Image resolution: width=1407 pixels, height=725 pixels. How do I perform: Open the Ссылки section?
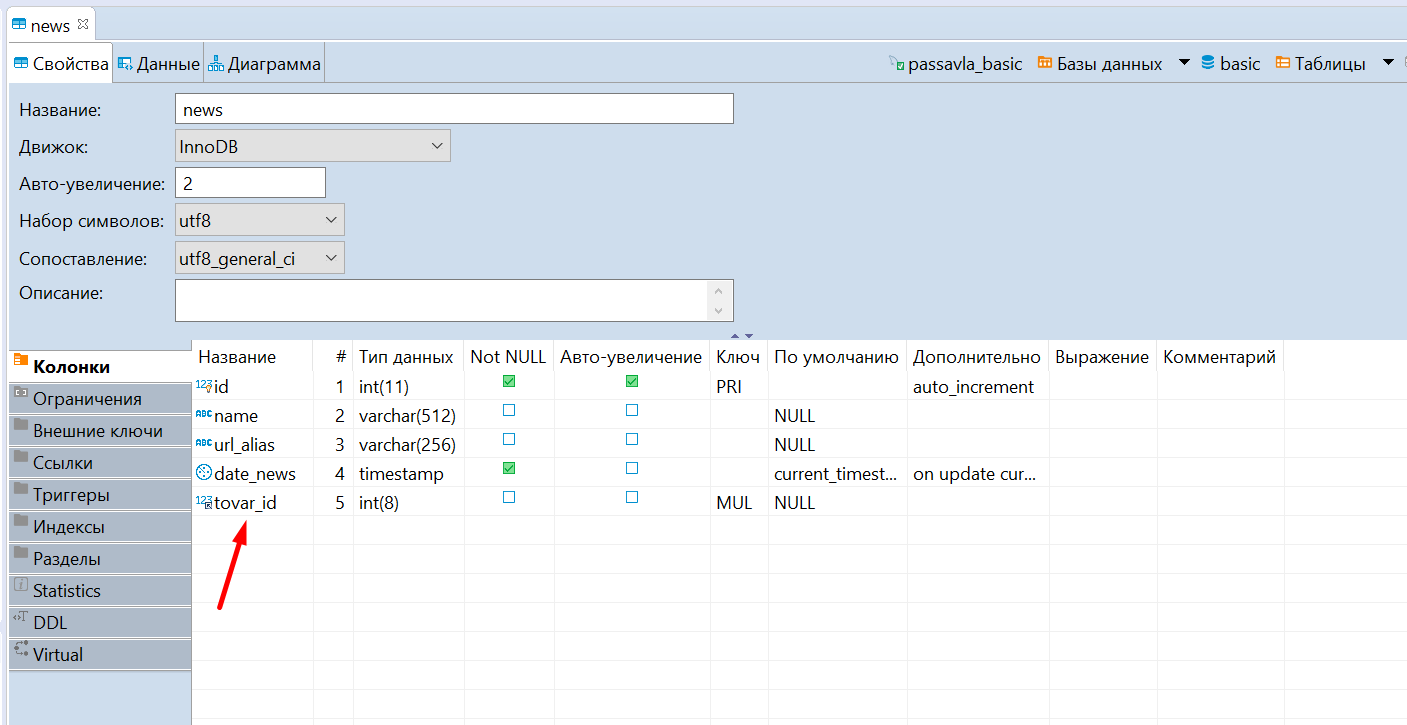pyautogui.click(x=100, y=463)
